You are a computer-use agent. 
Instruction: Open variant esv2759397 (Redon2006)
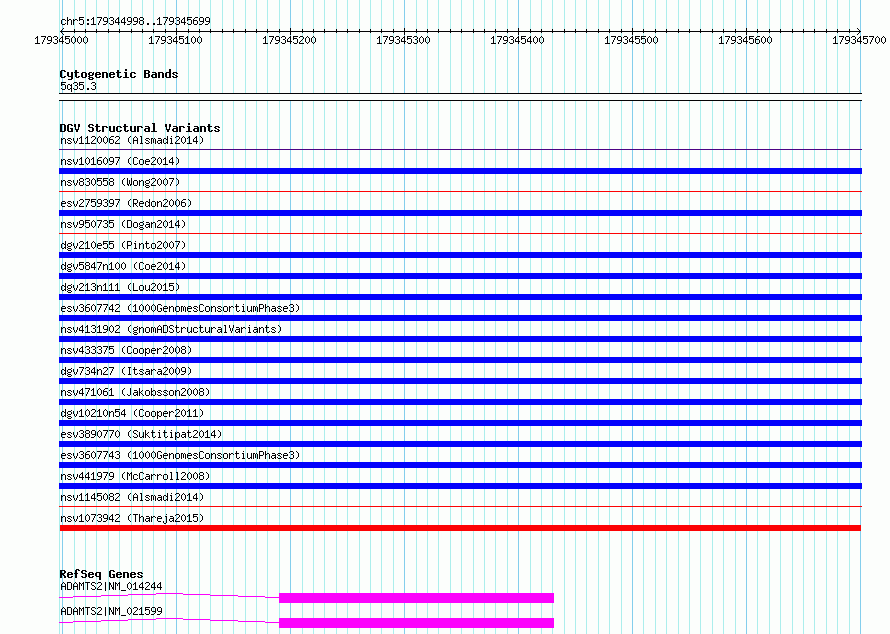click(x=126, y=203)
